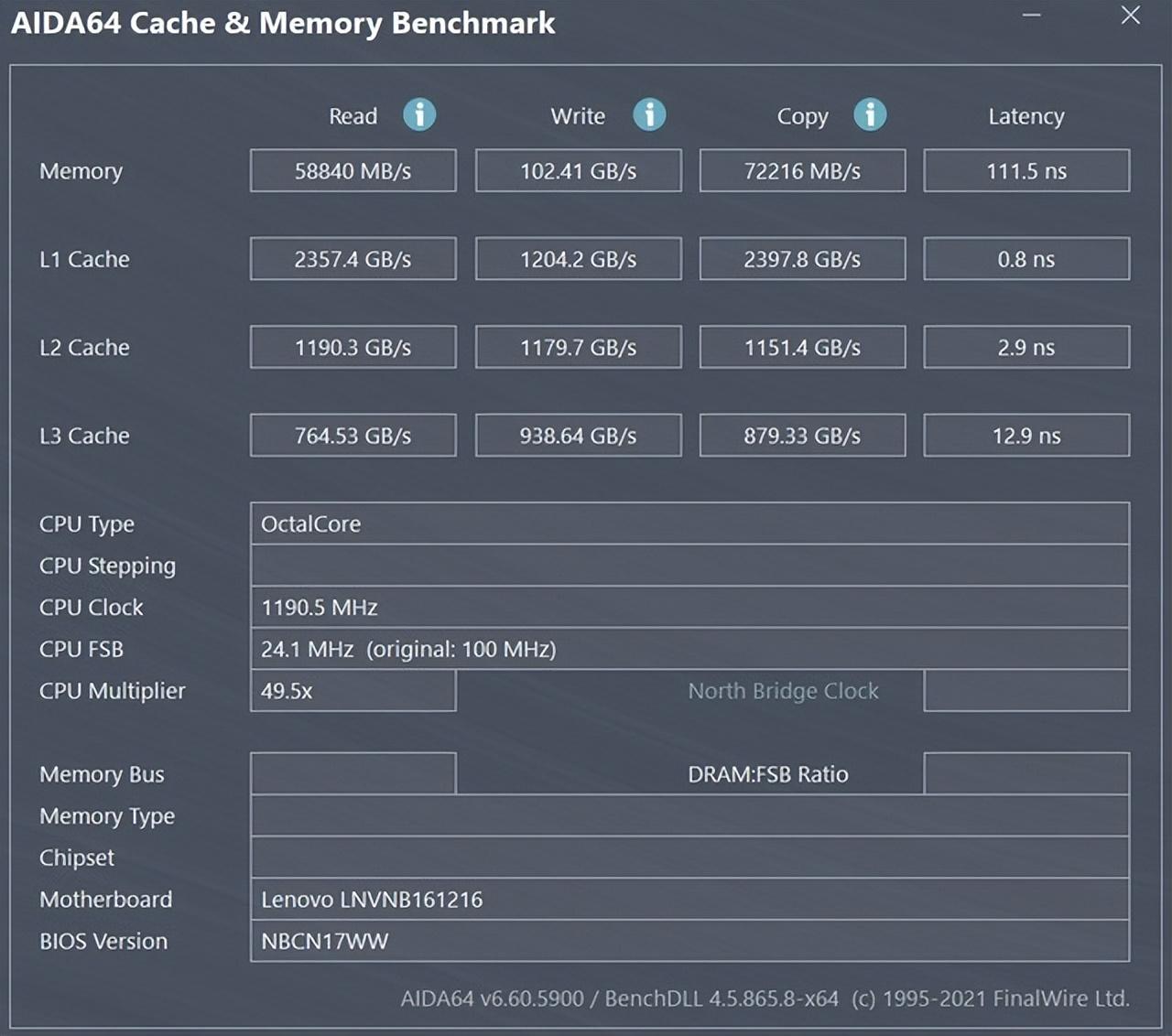Select the L3 Cache Copy 879.33 GB/s field
This screenshot has width=1172, height=1036.
pyautogui.click(x=802, y=436)
